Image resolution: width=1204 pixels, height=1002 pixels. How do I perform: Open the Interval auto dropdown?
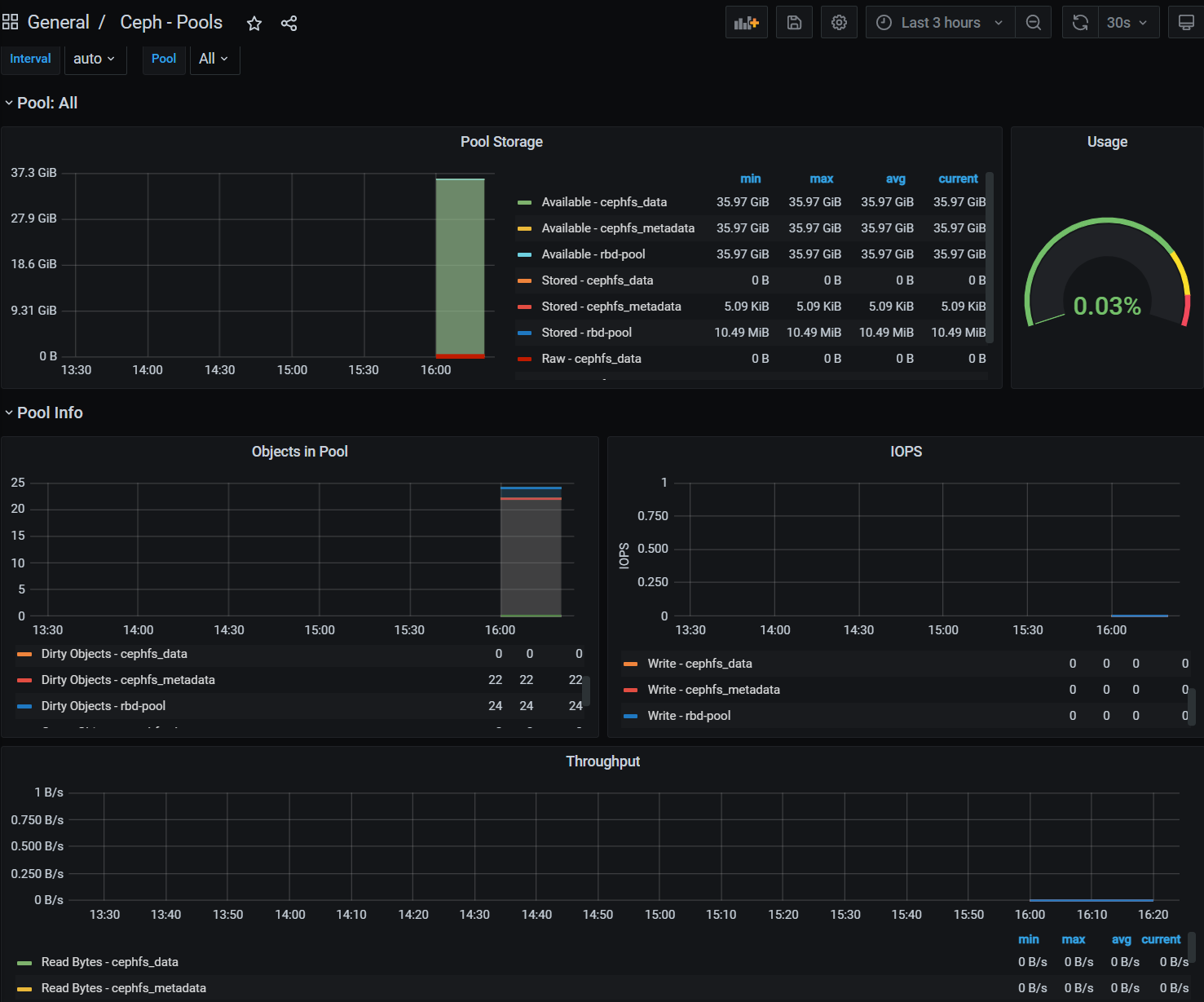(95, 59)
